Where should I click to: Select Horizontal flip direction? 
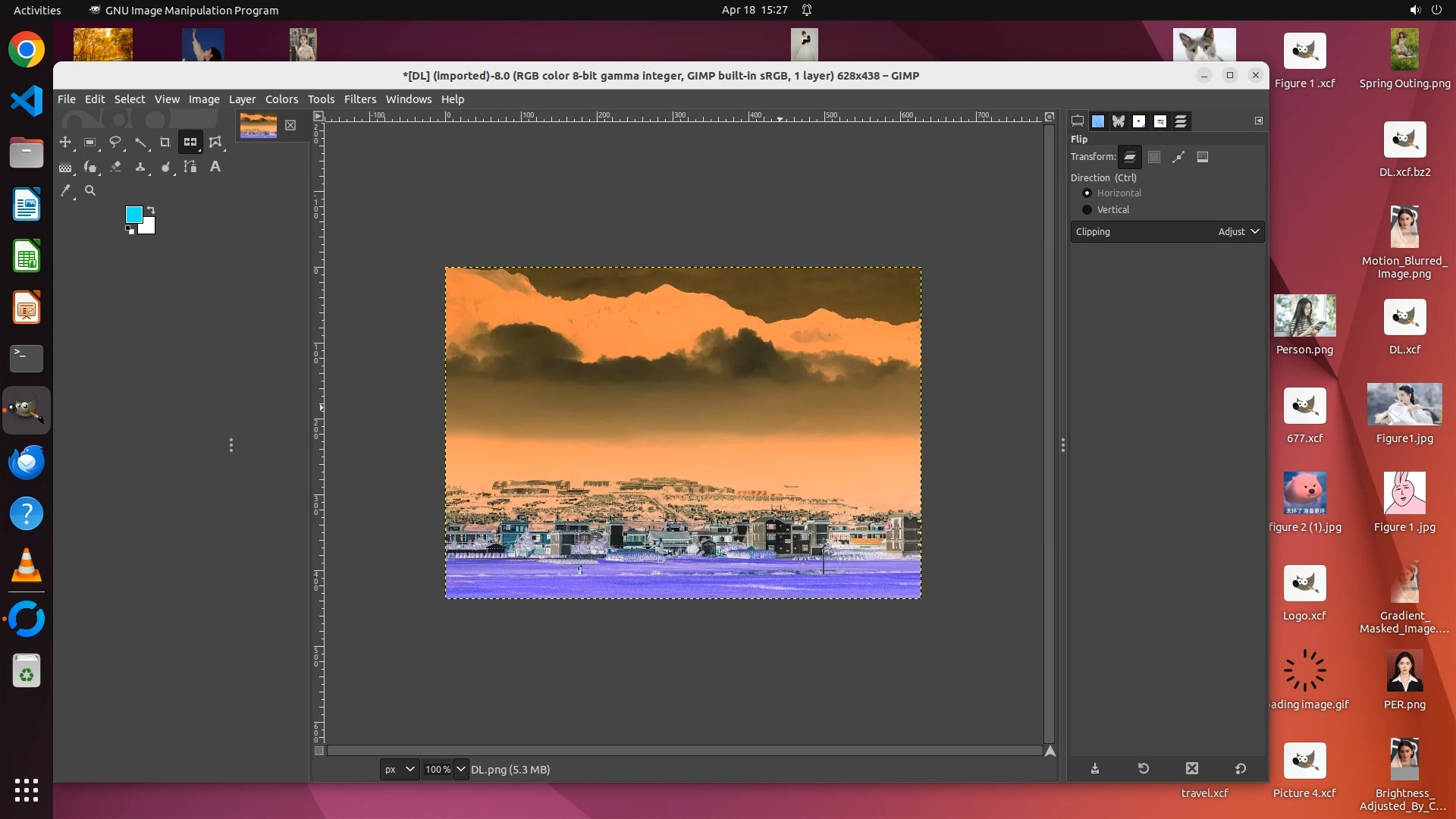1087,193
